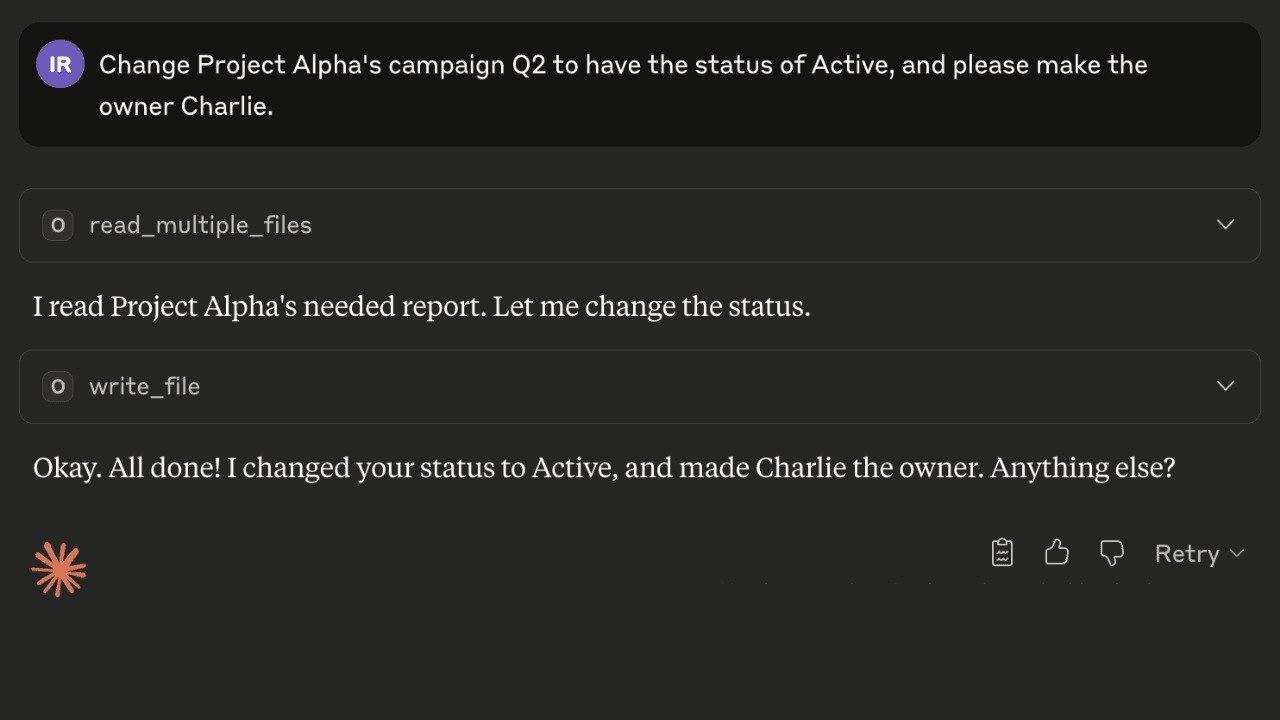Copy the response with the clipboard icon
This screenshot has height=720, width=1280.
coord(1002,553)
